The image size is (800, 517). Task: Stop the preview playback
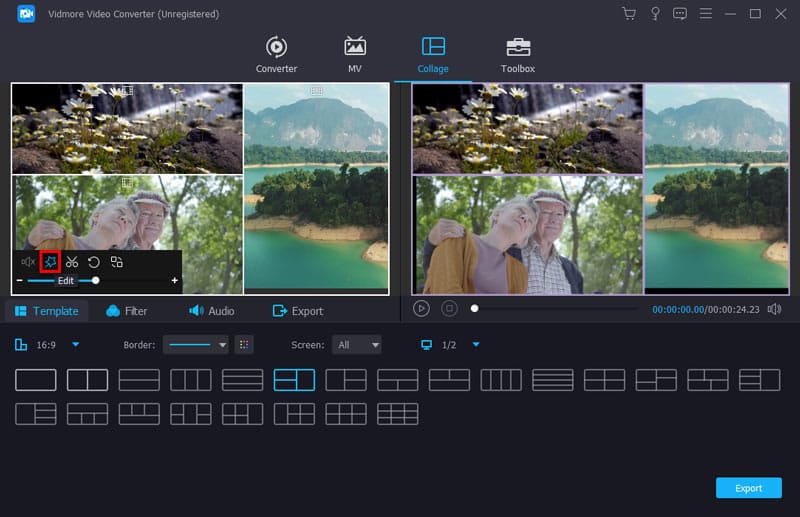[x=449, y=309]
